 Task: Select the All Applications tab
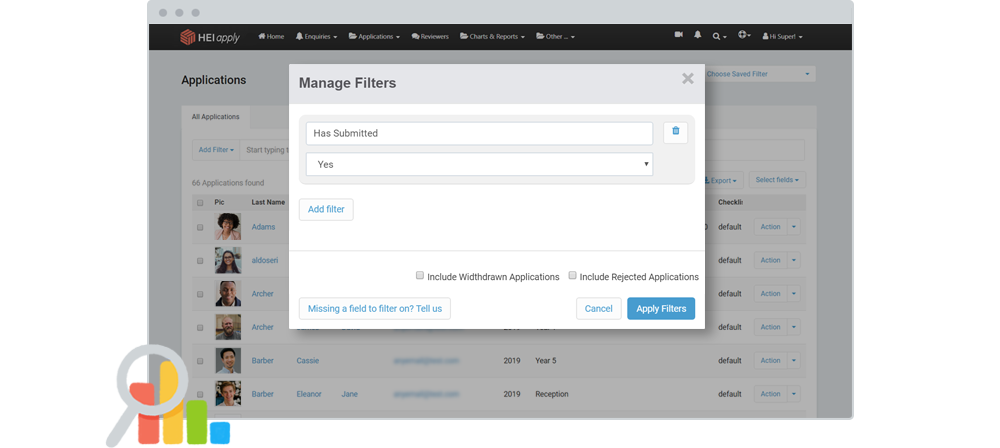click(x=216, y=117)
